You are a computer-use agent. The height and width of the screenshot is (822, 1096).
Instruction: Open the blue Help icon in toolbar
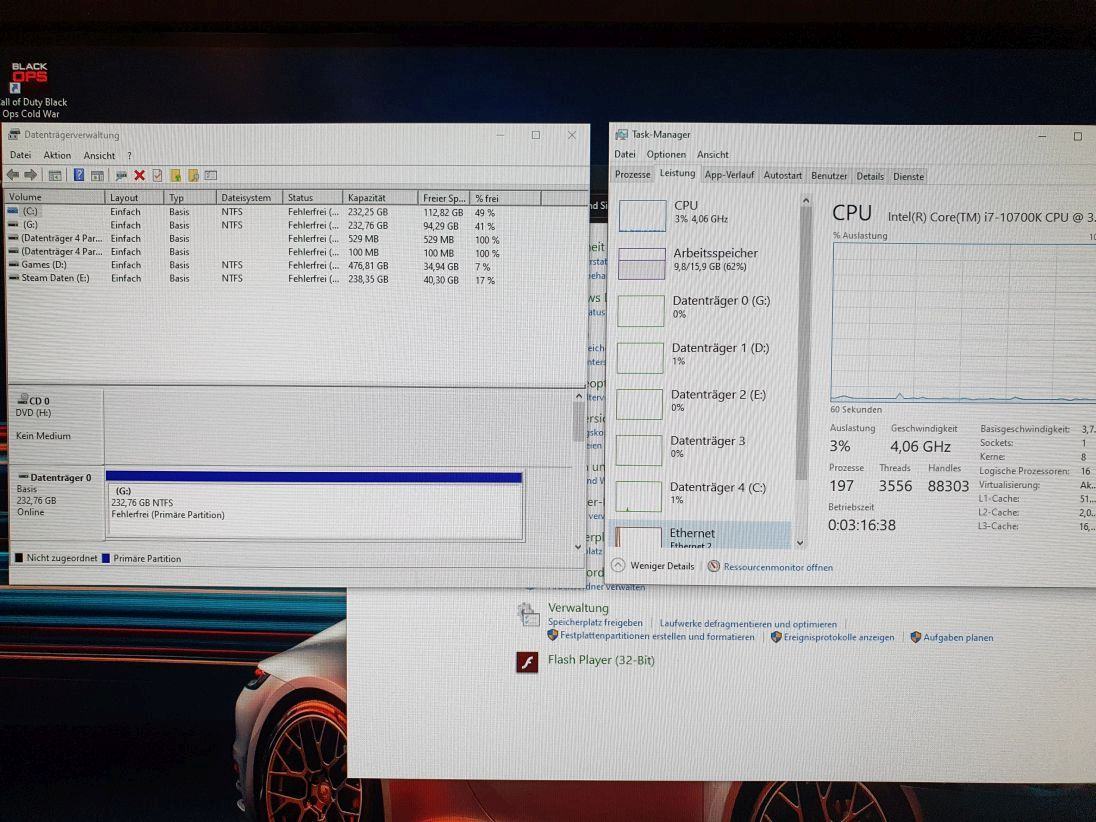(x=78, y=175)
